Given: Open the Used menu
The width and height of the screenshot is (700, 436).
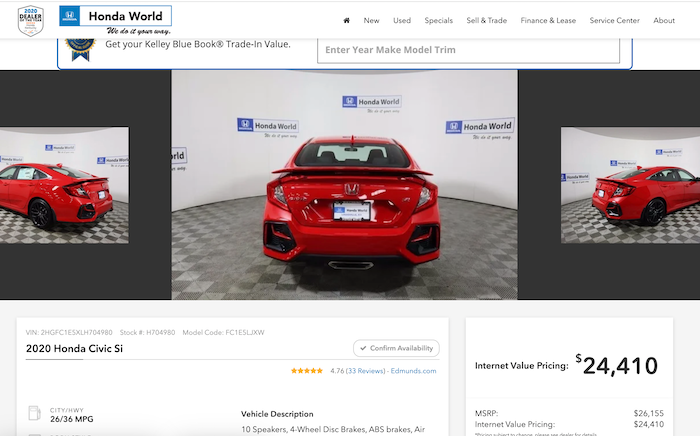Looking at the screenshot, I should click(x=402, y=21).
